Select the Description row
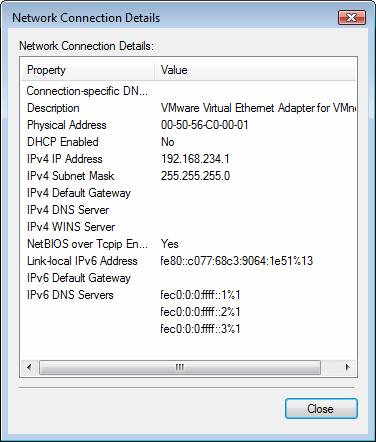Image resolution: width=376 pixels, height=442 pixels. pos(189,108)
